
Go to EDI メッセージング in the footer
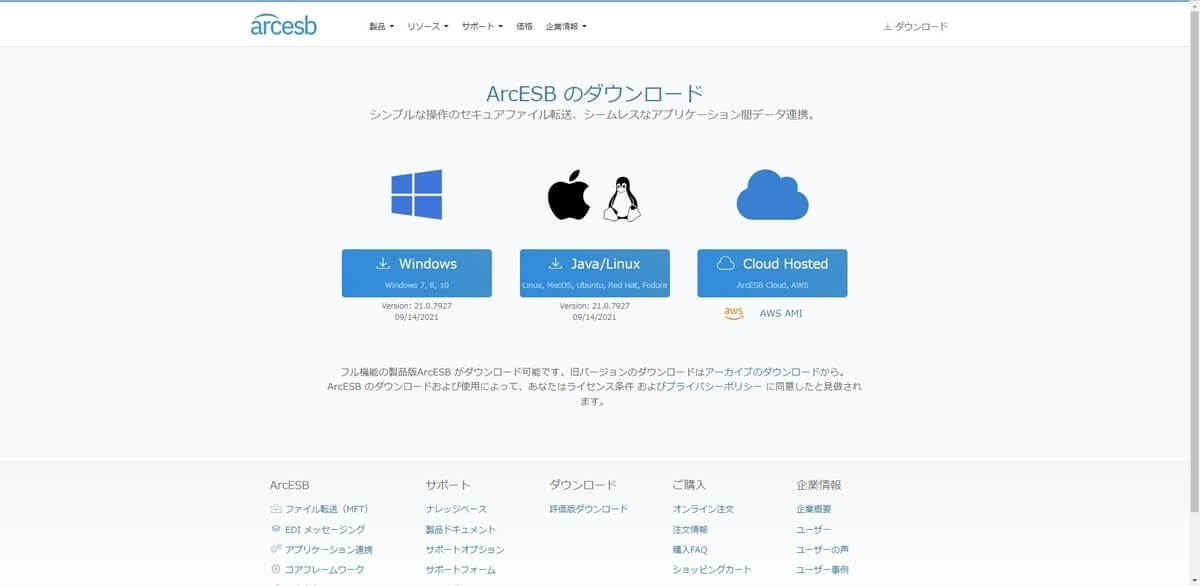coord(325,529)
